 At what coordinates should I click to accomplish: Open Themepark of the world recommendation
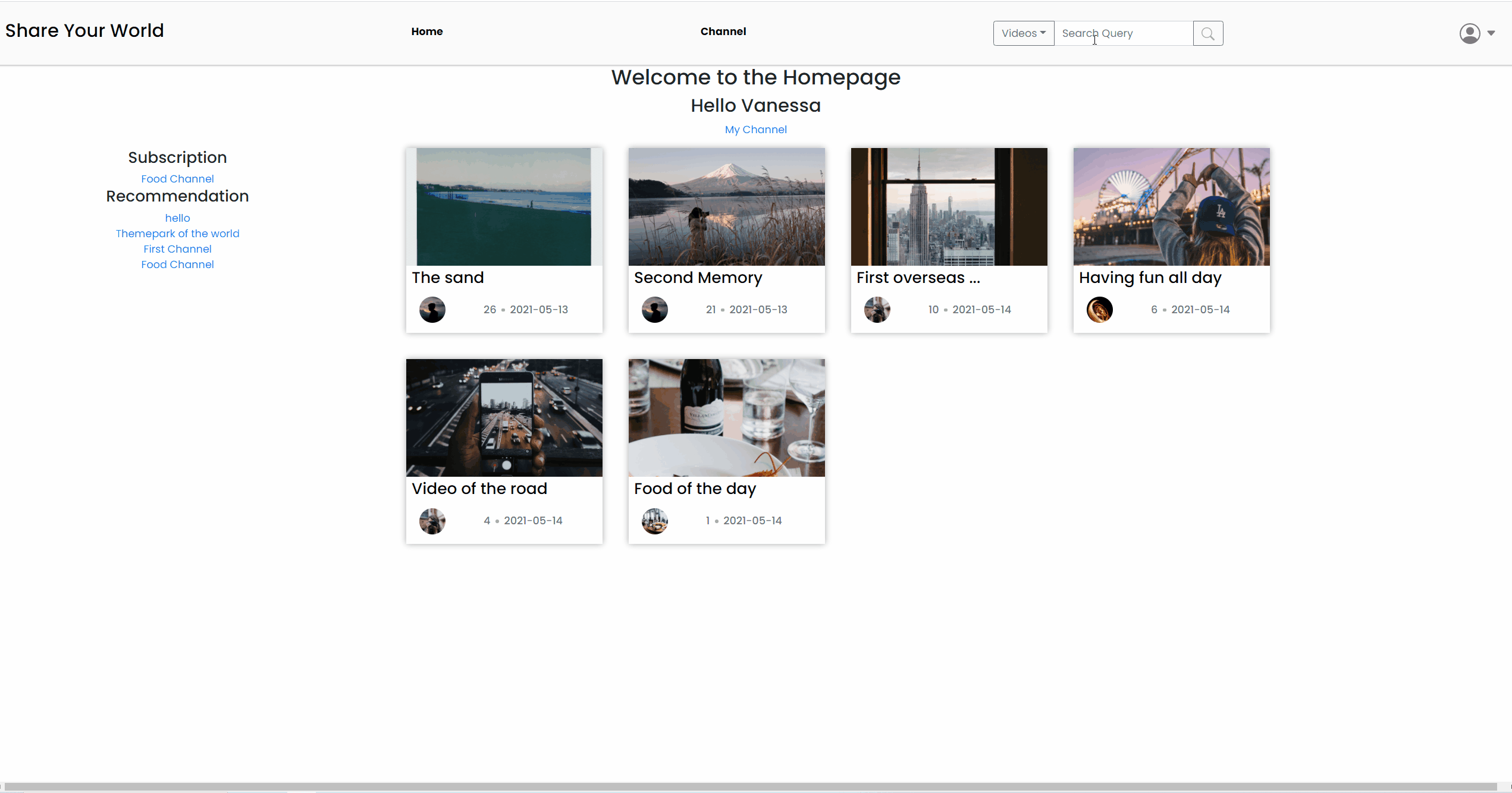[x=177, y=233]
